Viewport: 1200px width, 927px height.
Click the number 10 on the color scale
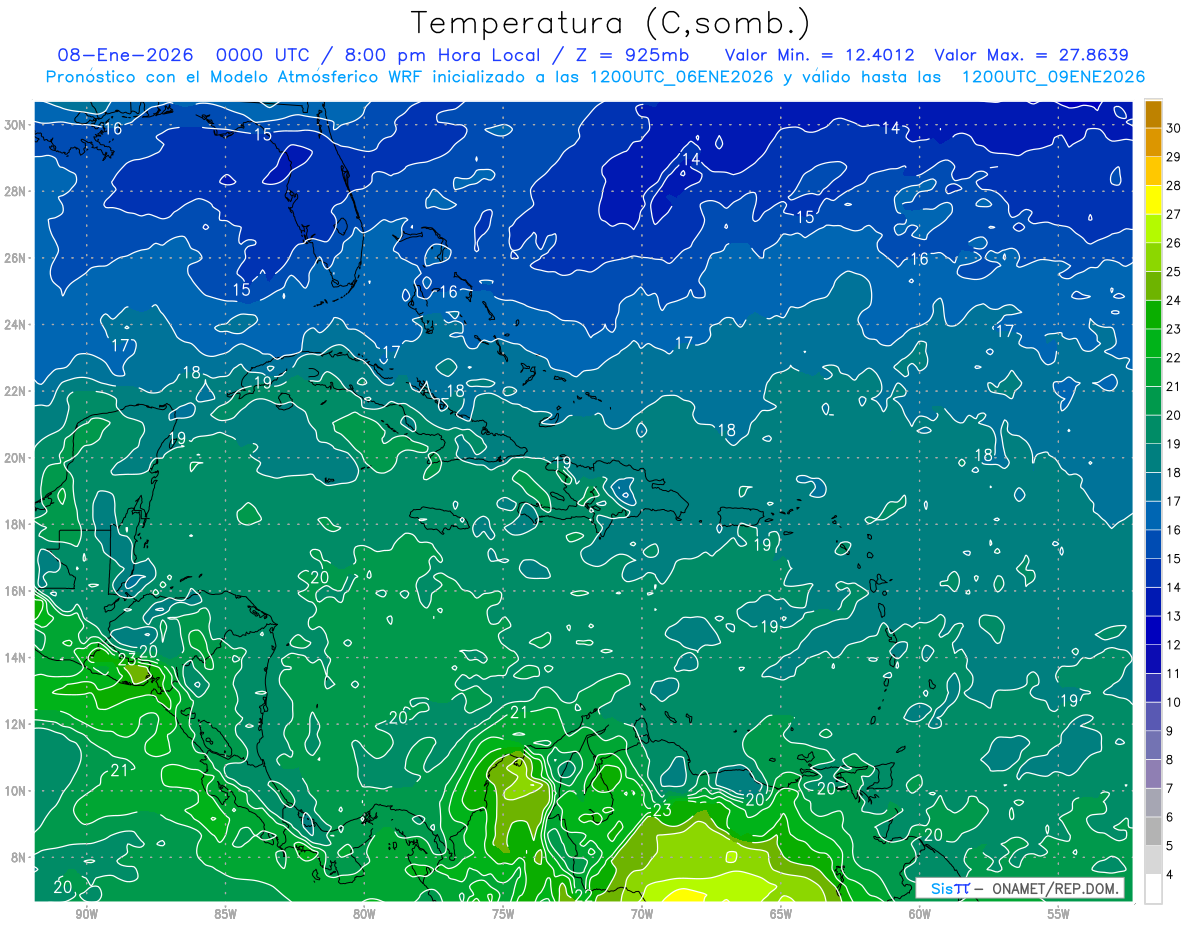pos(1173,702)
